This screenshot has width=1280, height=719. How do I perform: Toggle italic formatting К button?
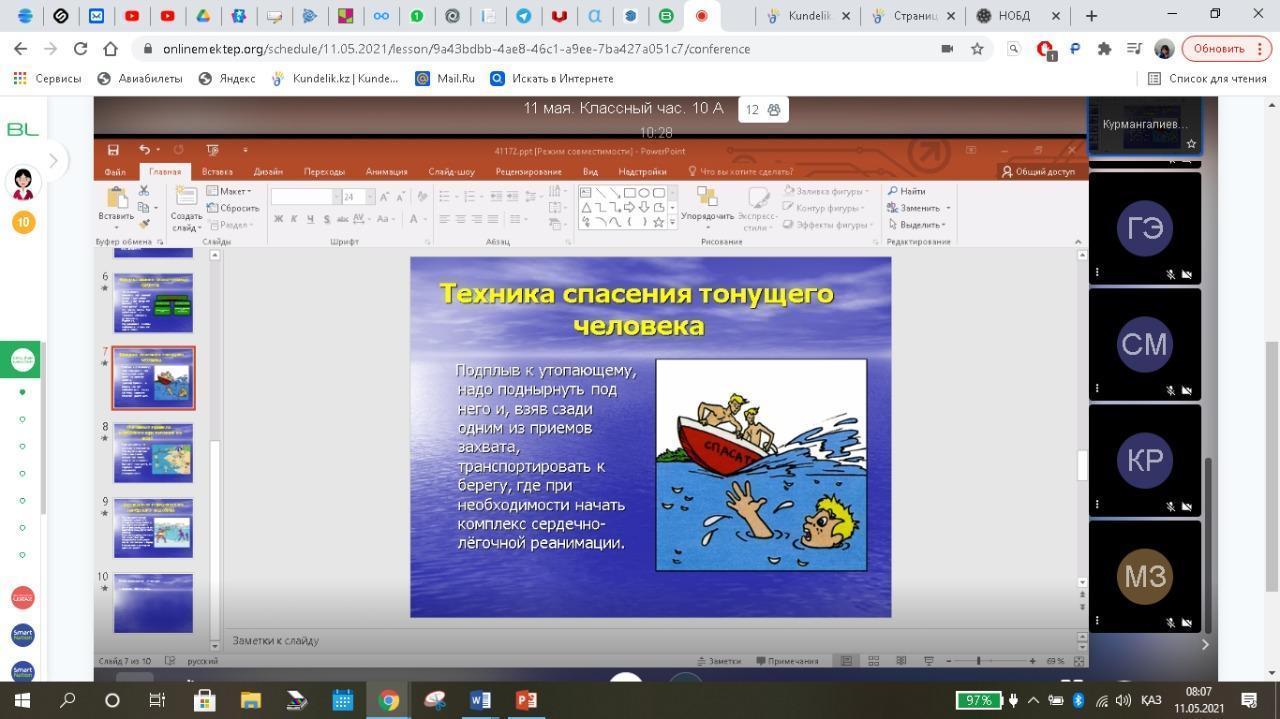[294, 219]
